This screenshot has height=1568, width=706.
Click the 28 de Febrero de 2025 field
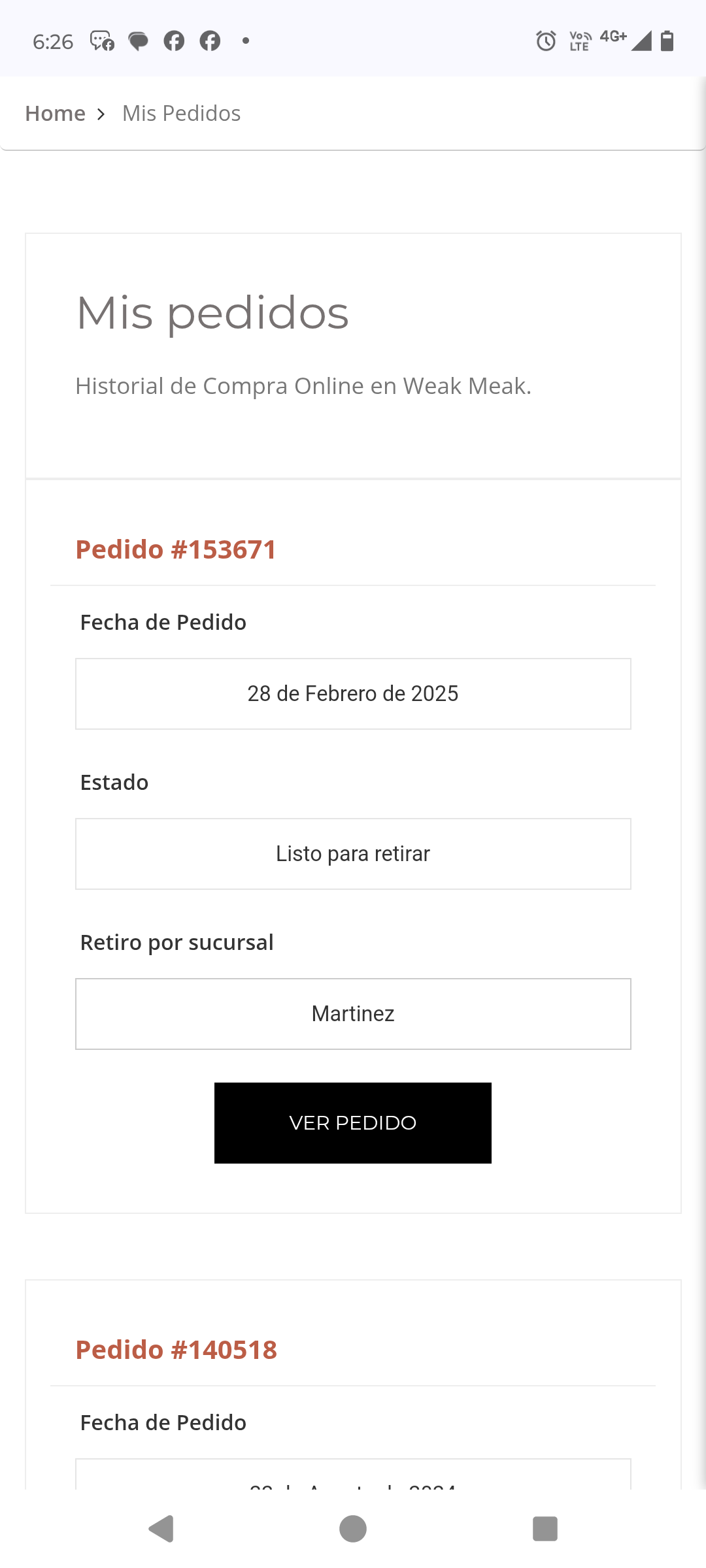[353, 694]
